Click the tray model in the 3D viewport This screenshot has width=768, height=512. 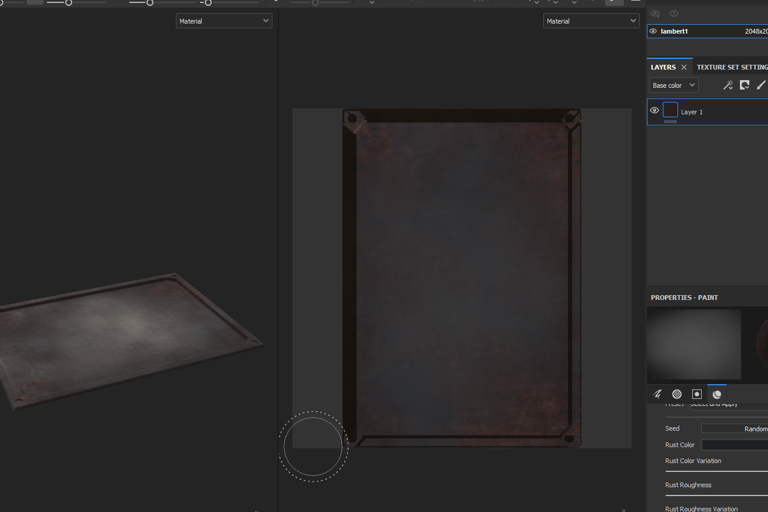point(127,338)
